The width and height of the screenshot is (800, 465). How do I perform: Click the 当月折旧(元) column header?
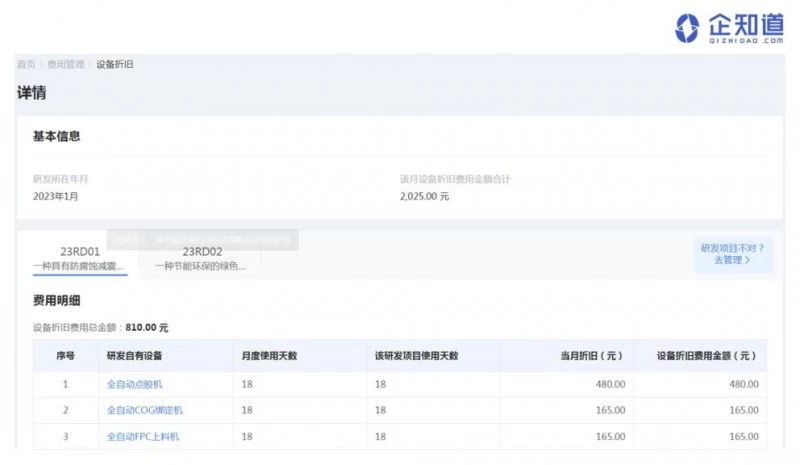(594, 356)
